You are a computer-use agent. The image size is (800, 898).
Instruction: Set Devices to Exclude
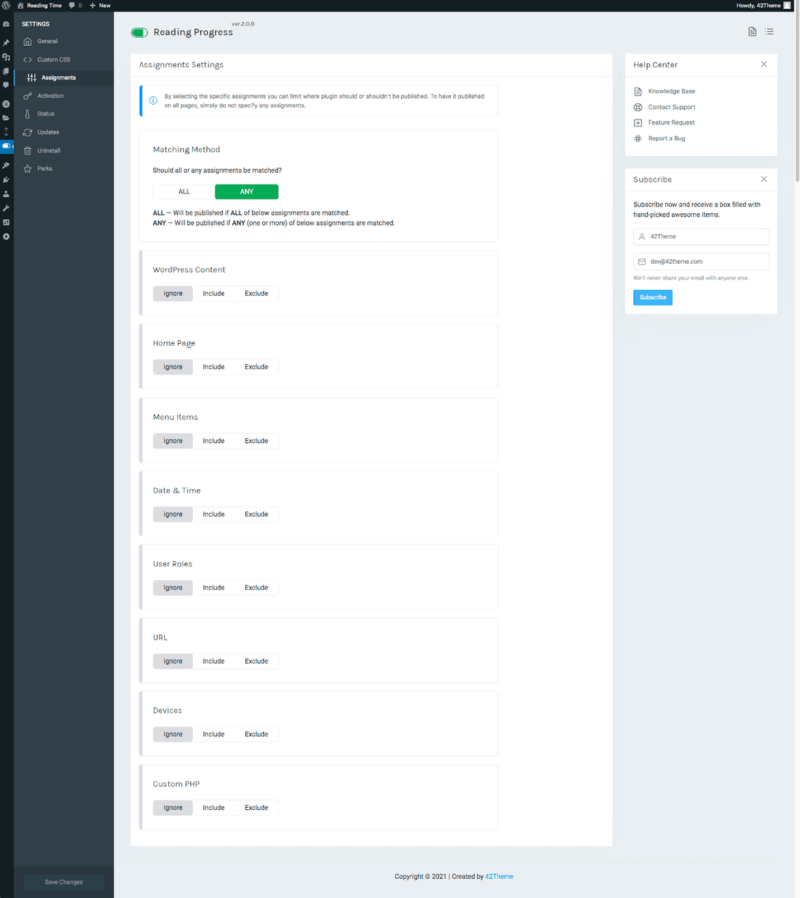(257, 734)
